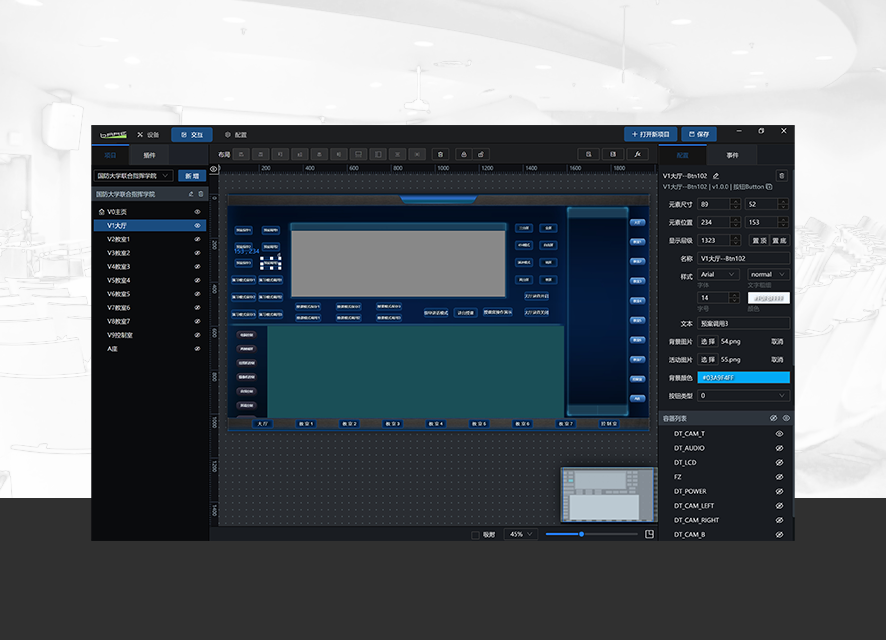The height and width of the screenshot is (640, 886).
Task: Click the 保存 button in the title bar
Action: 700,133
